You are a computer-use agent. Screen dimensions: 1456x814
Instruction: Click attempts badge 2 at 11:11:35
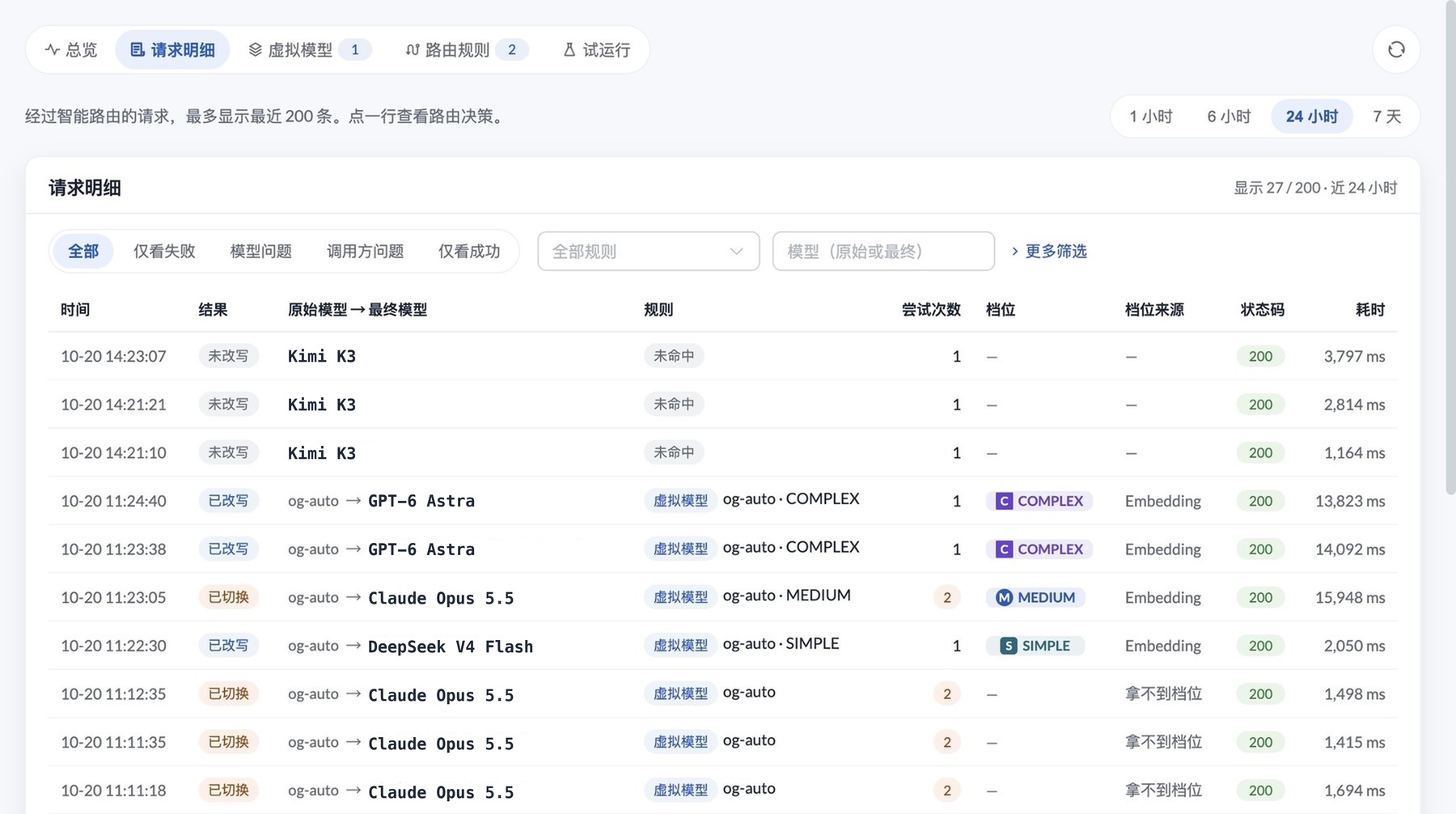(947, 742)
